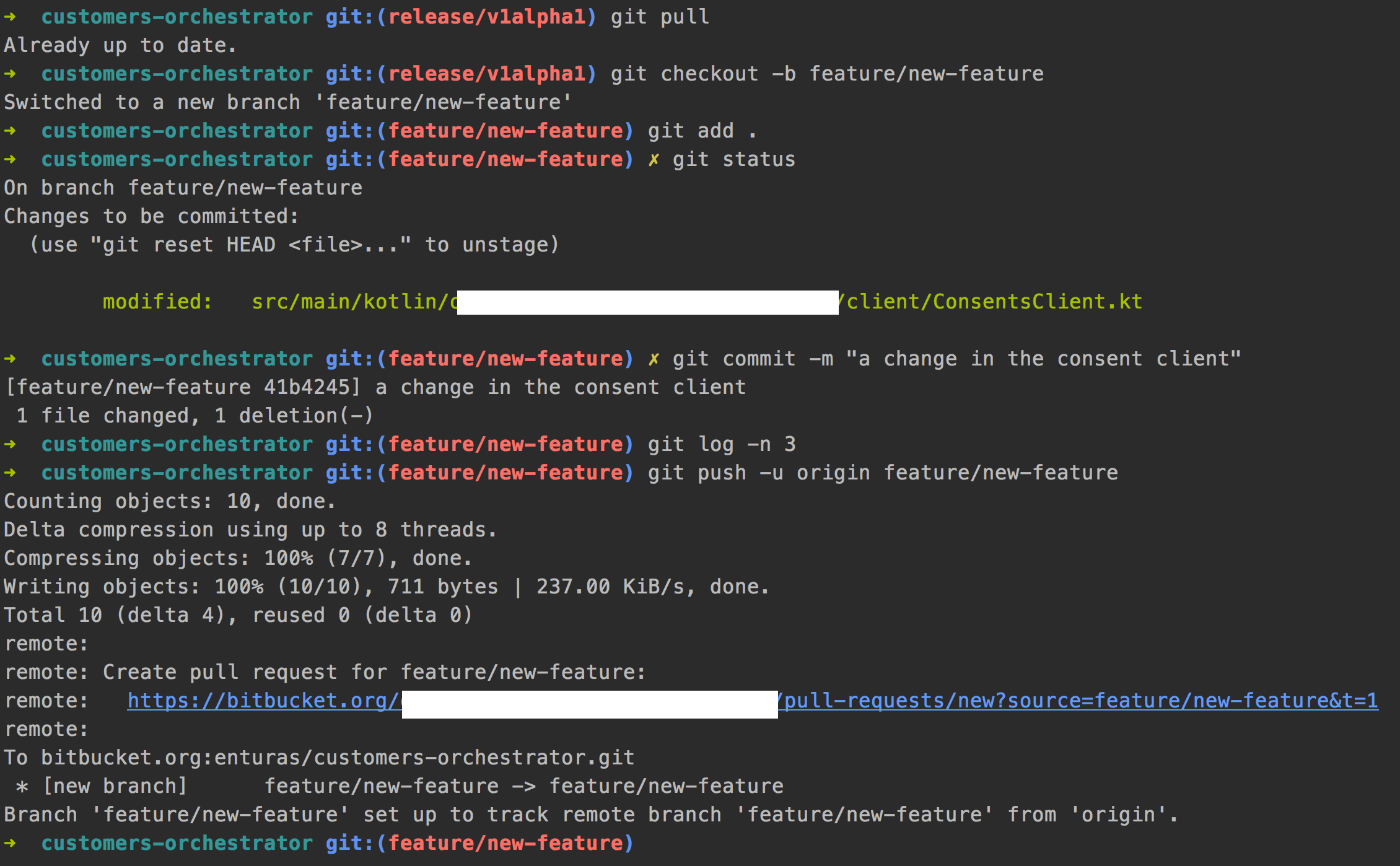Click the yellow ✗ dirty marker before 'git status'
1400x866 pixels.
pyautogui.click(x=654, y=160)
